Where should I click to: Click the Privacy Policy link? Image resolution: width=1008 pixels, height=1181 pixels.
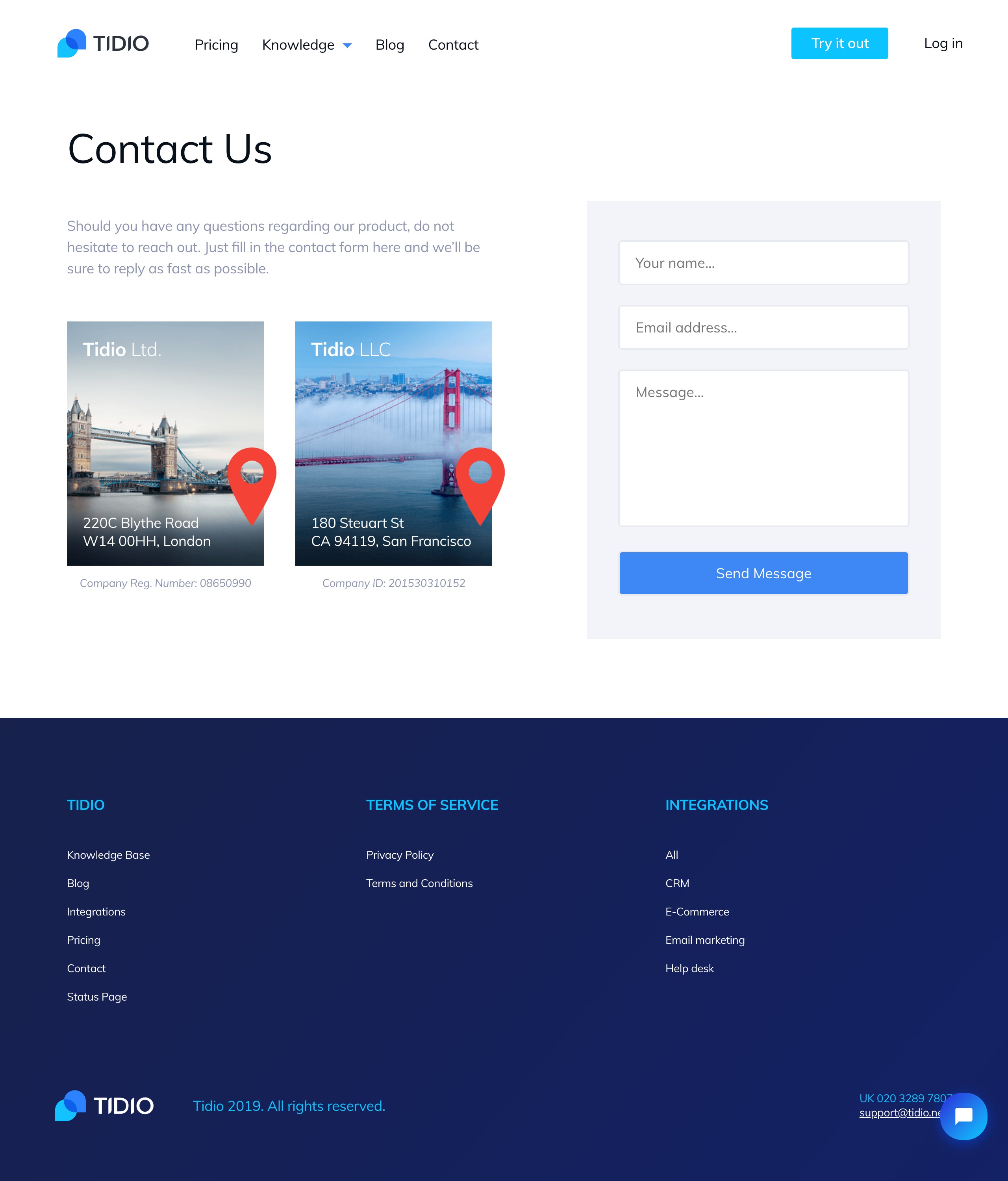coord(399,854)
